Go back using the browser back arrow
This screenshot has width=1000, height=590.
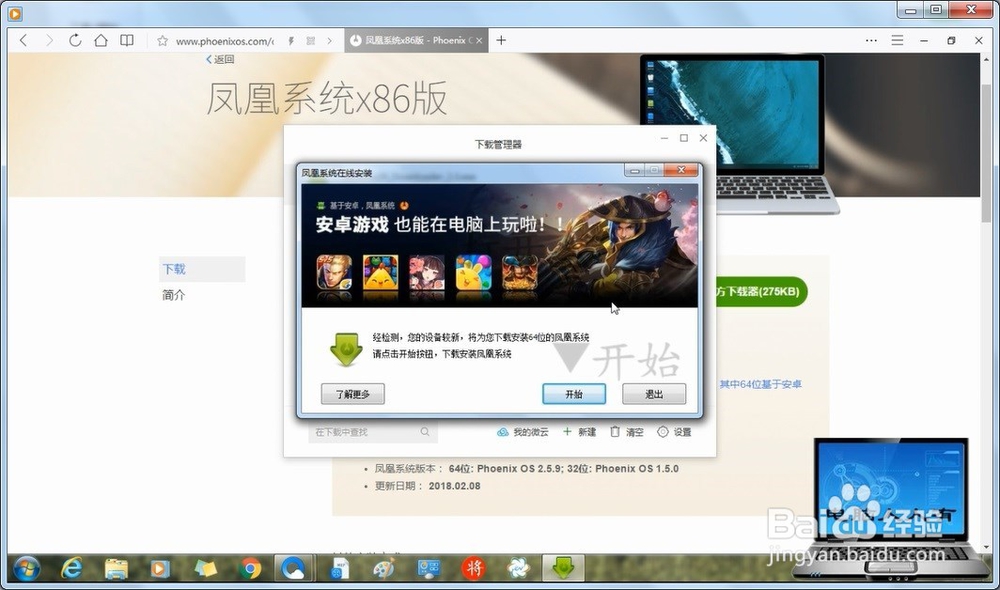click(24, 40)
